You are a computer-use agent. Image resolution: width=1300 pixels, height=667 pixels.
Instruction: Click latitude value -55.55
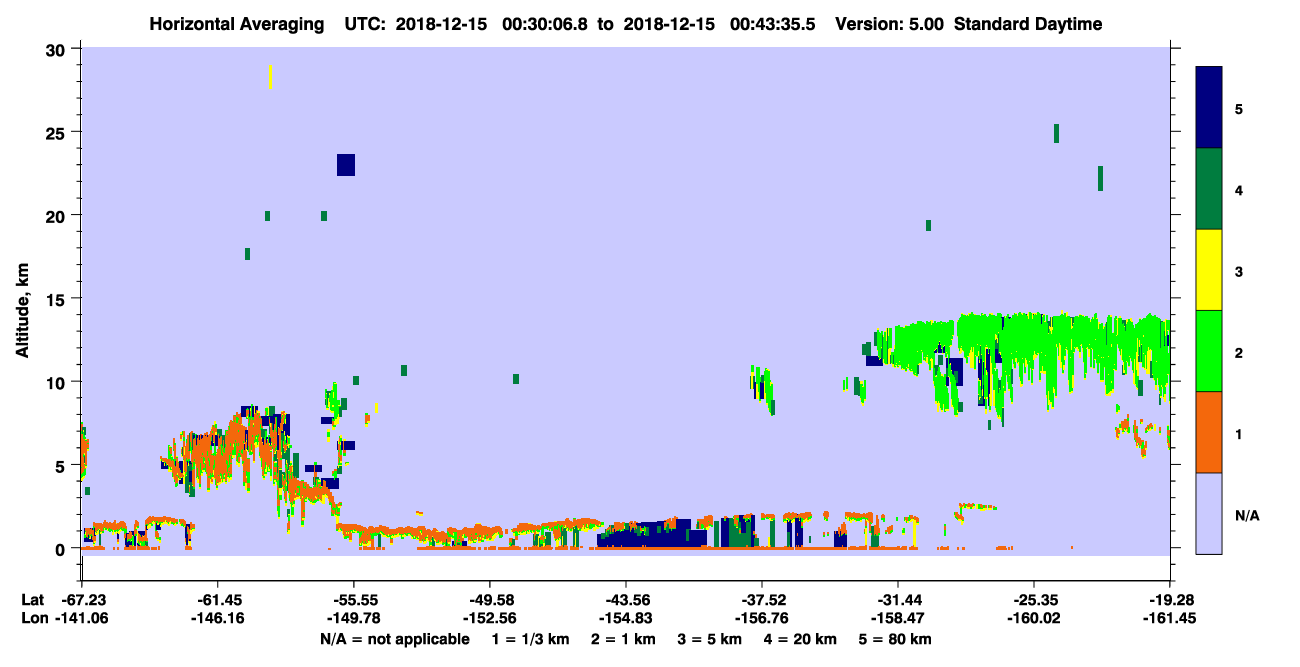pos(354,600)
